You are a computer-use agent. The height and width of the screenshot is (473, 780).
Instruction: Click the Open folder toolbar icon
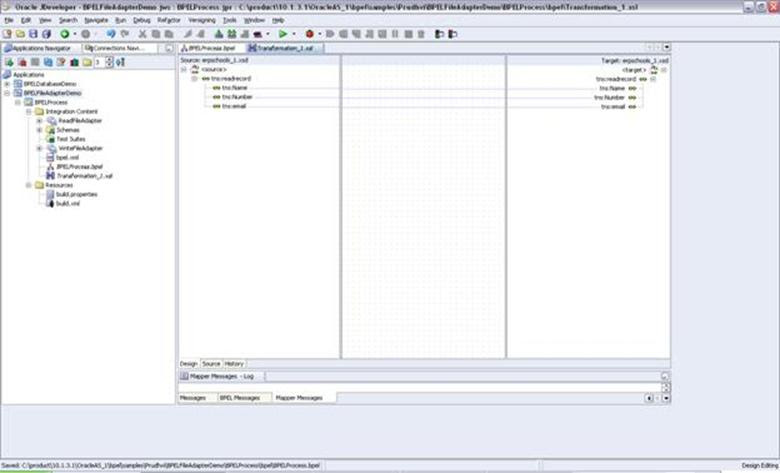click(20, 34)
